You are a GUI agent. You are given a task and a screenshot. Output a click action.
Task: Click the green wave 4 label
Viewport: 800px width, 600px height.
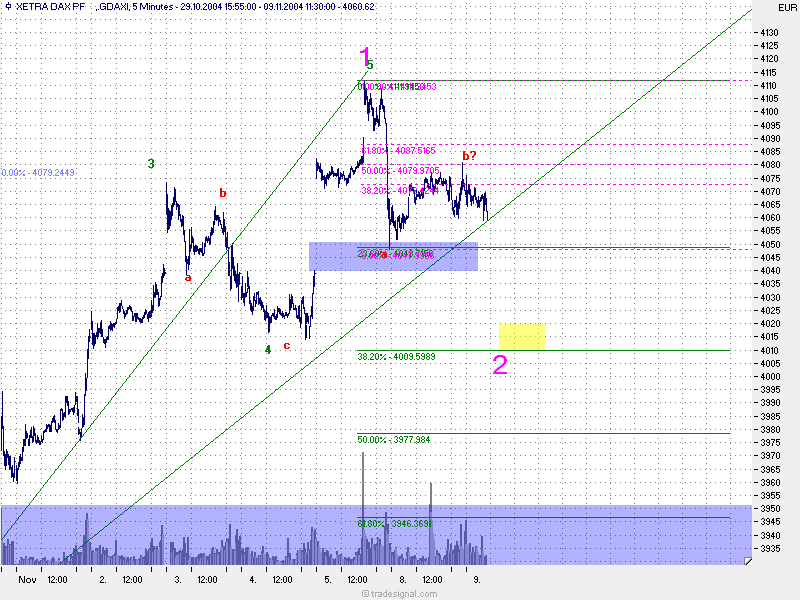pos(268,349)
